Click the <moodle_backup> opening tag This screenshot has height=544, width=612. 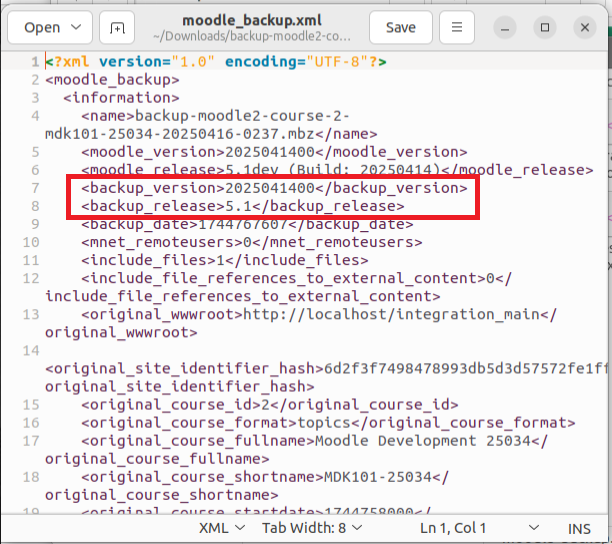[x=112, y=80]
